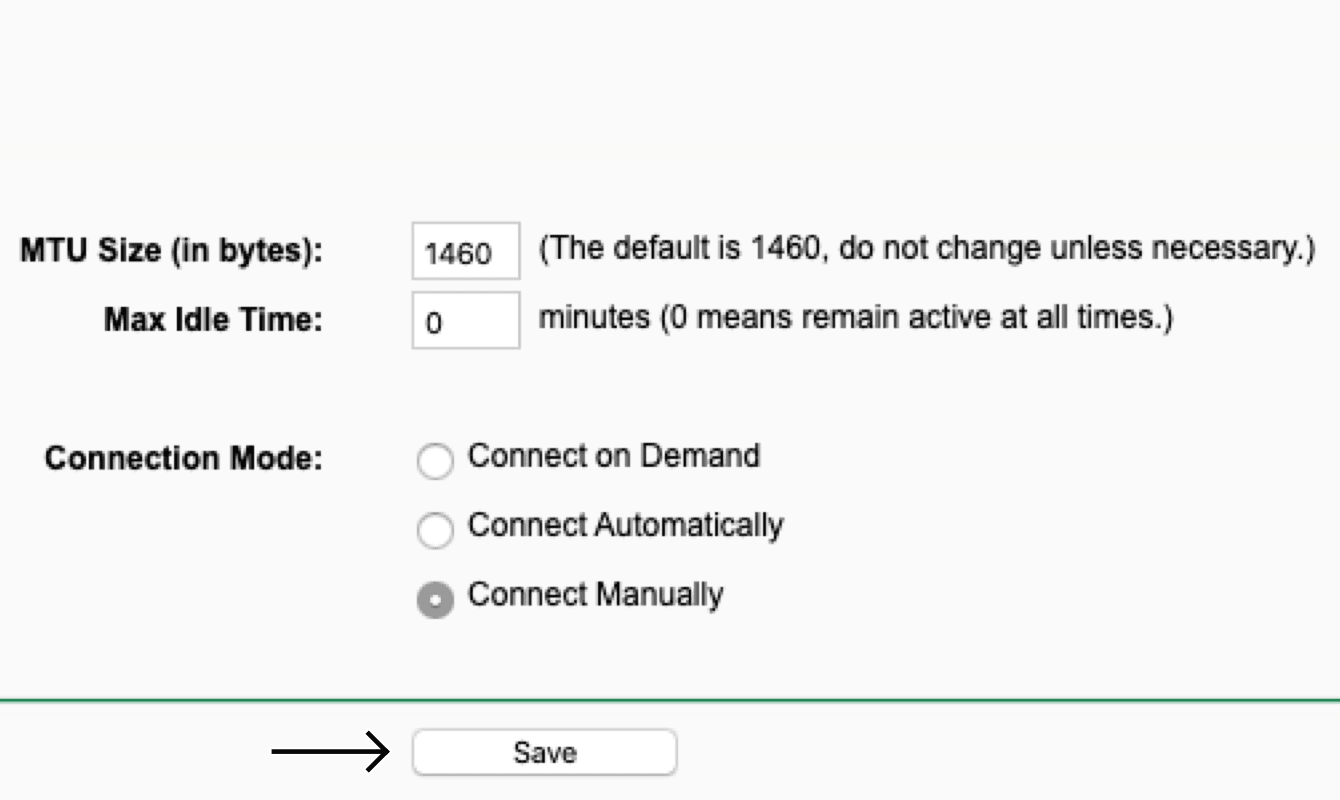Screen dimensions: 1340x800
Task: Click the 'minutes (0 means remain active' text
Action: (856, 318)
